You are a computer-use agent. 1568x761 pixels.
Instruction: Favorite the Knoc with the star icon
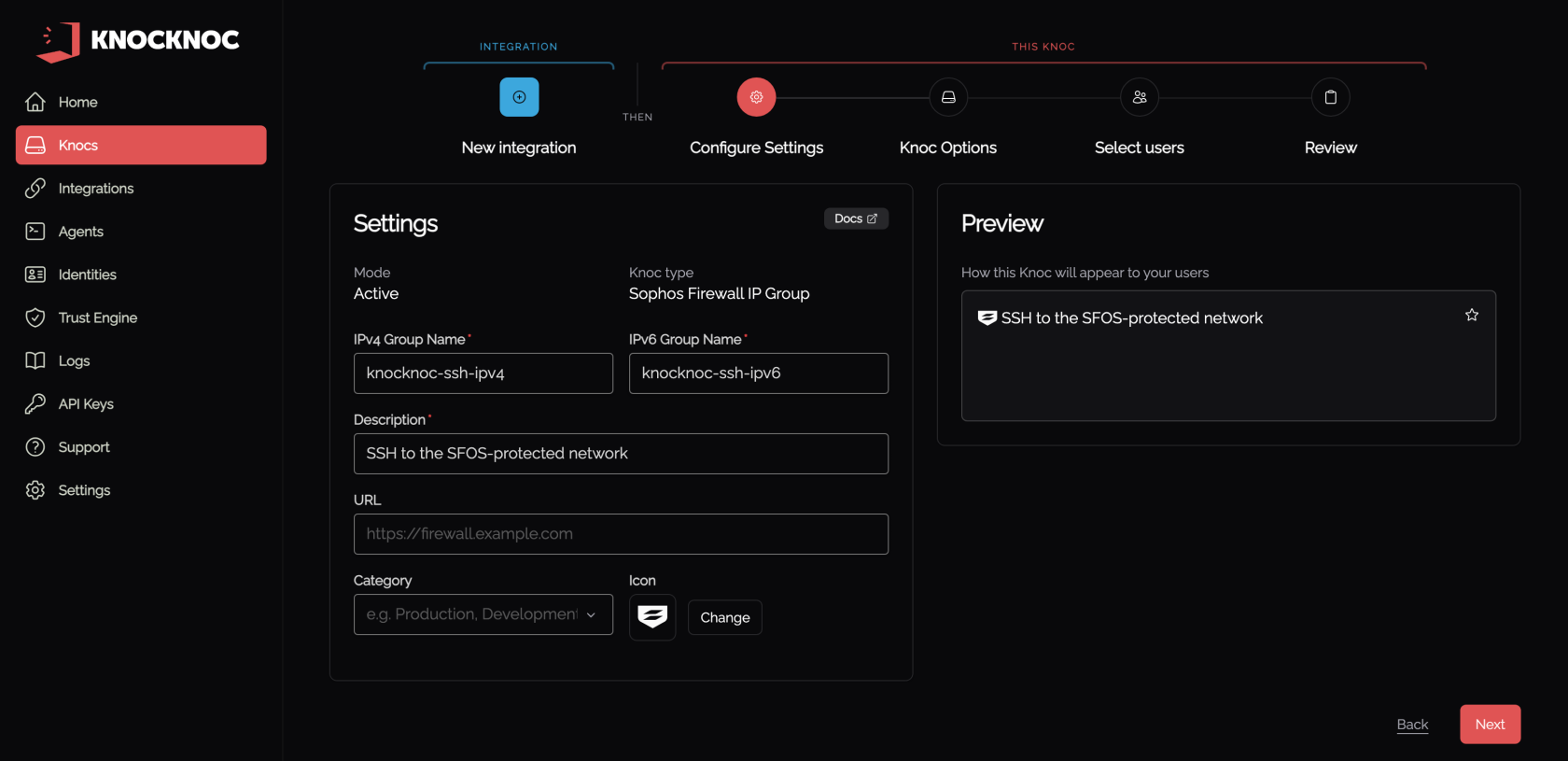(1472, 316)
